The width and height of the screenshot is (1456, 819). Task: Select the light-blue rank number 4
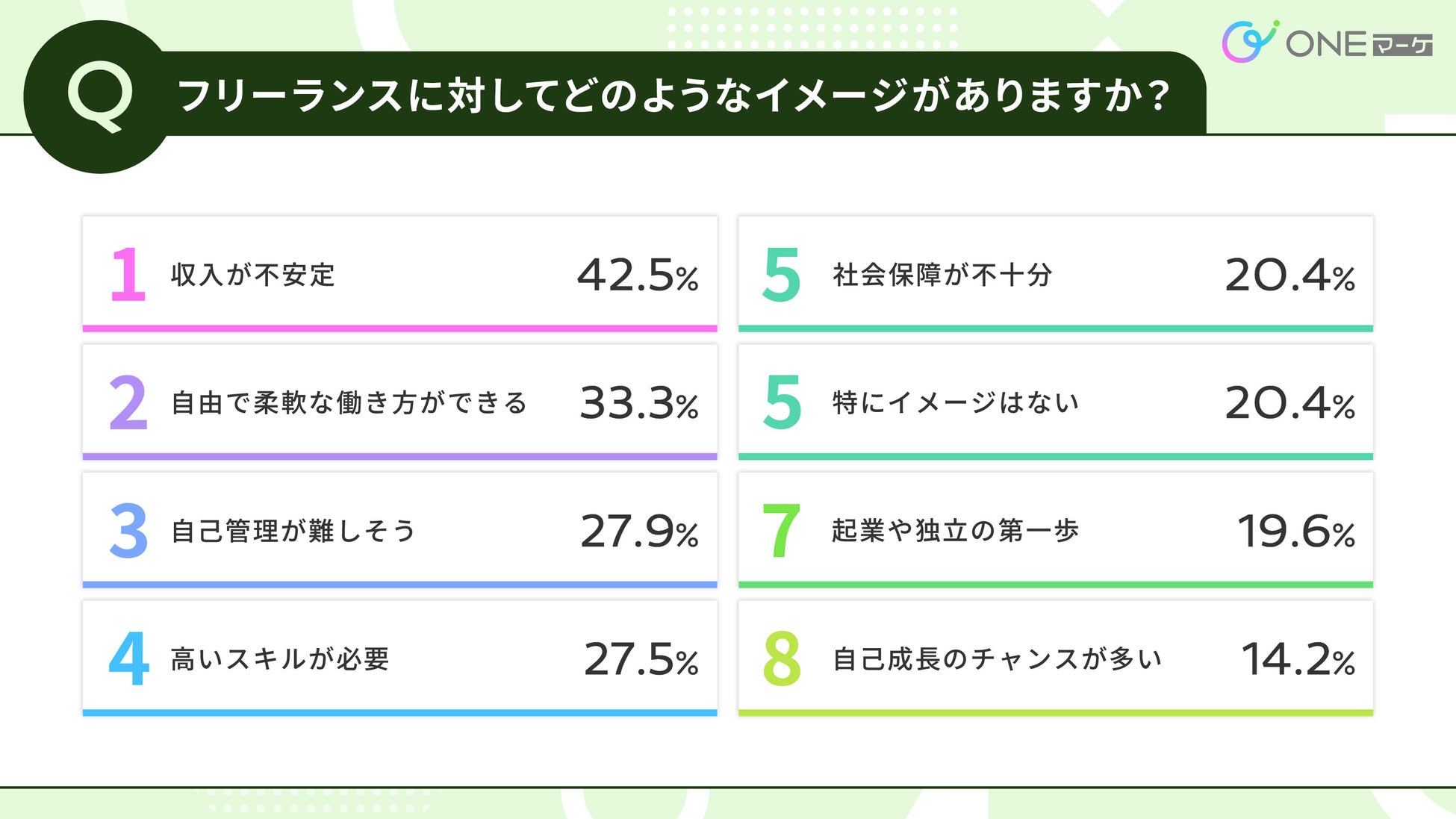(128, 658)
